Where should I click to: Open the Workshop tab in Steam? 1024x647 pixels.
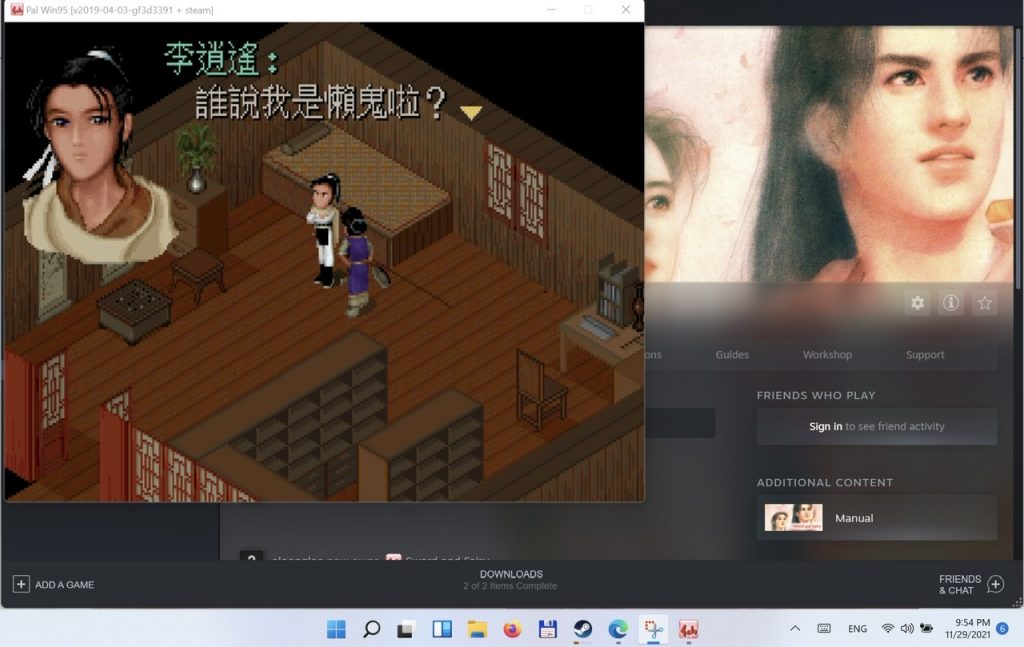[827, 355]
